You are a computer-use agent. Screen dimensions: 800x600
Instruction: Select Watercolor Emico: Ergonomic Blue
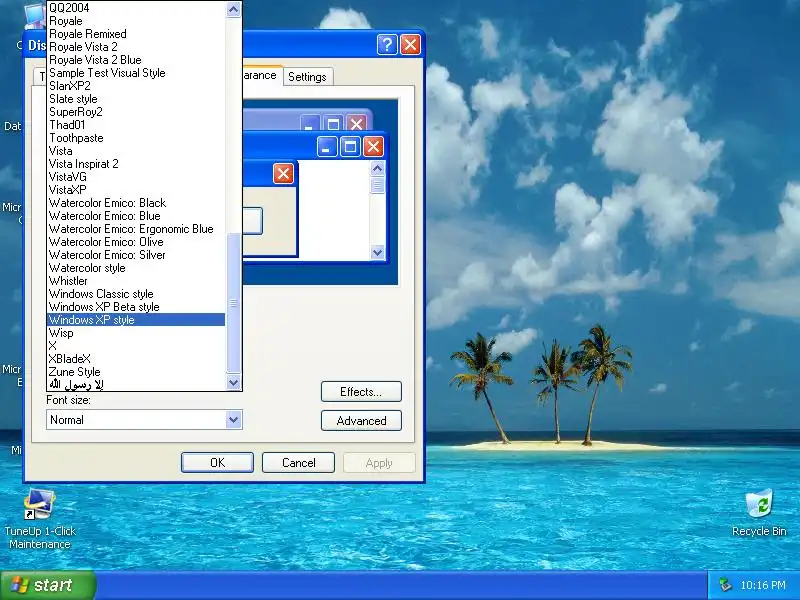pos(136,229)
